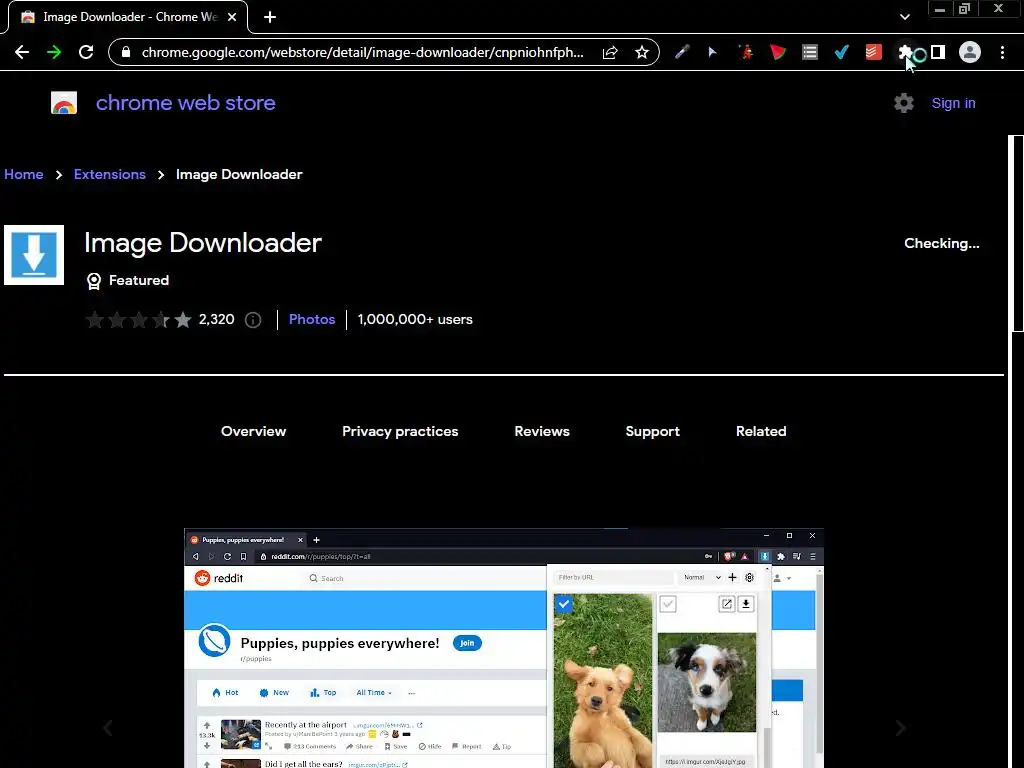Focus the address bar URL
The image size is (1024, 768).
(x=362, y=52)
